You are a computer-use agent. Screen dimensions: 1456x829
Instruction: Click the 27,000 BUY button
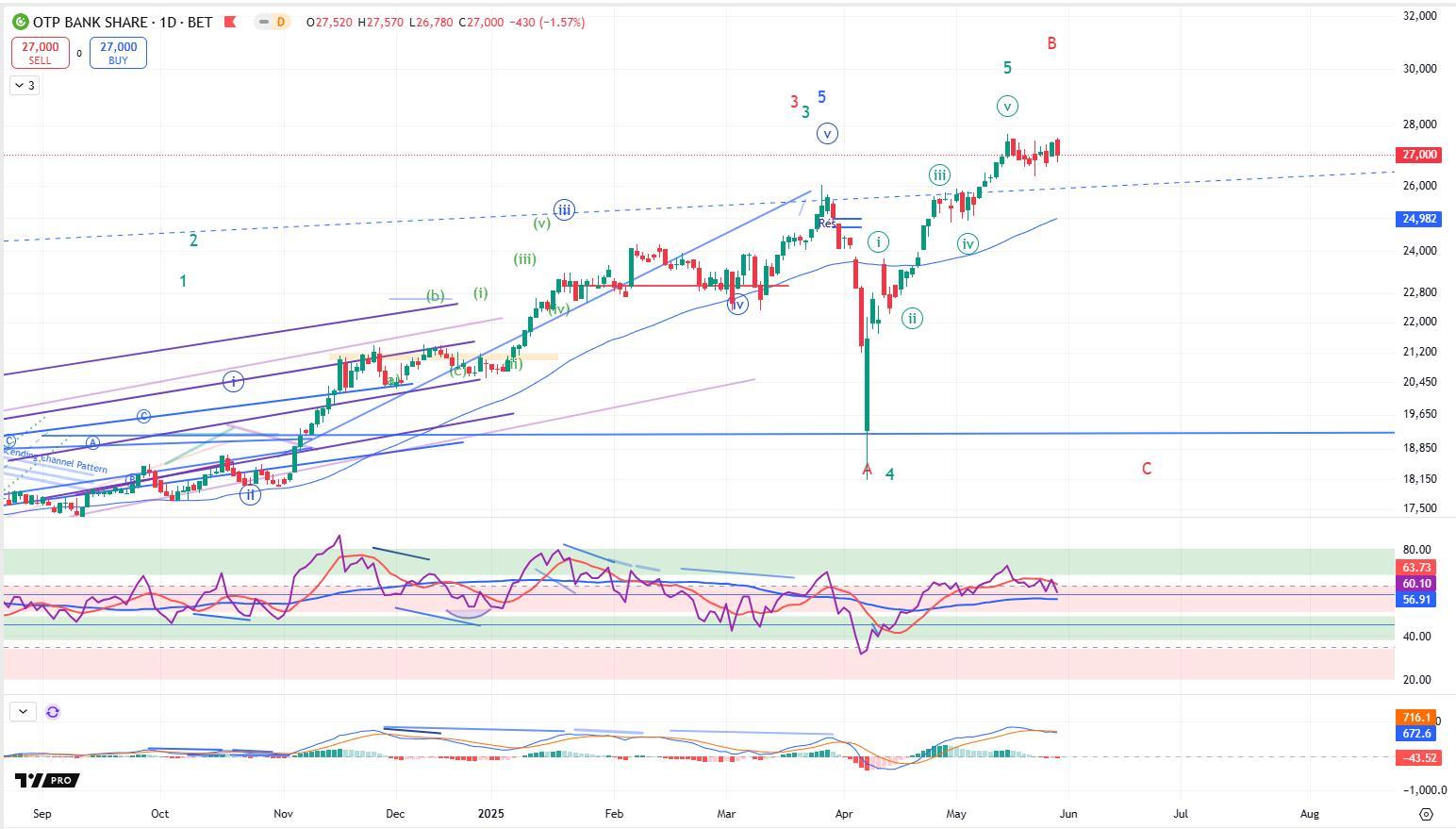(118, 53)
